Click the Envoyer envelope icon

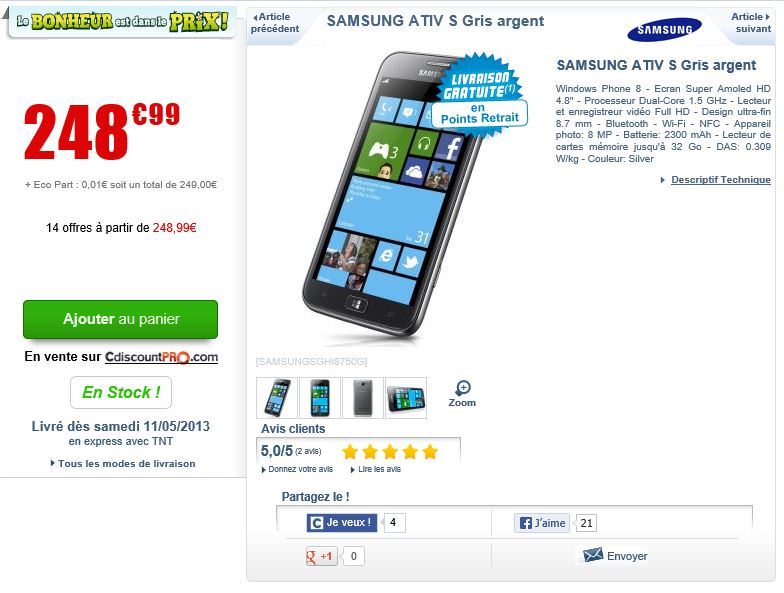(593, 555)
